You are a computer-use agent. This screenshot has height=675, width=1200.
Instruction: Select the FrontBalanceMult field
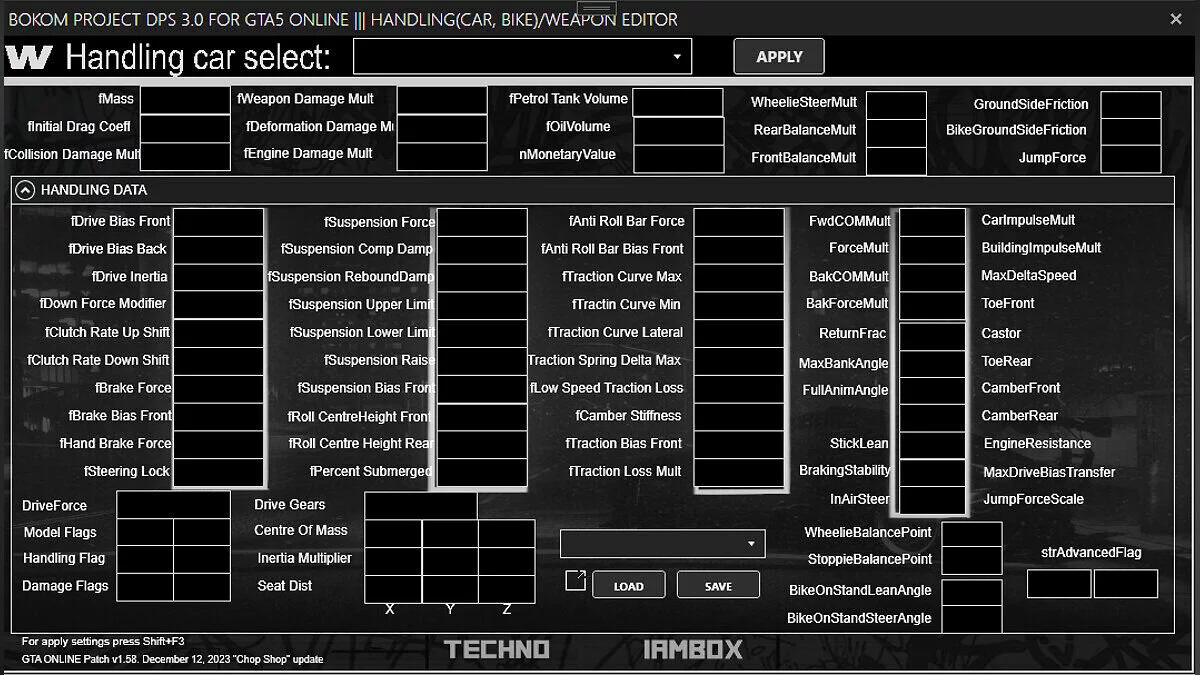click(896, 160)
